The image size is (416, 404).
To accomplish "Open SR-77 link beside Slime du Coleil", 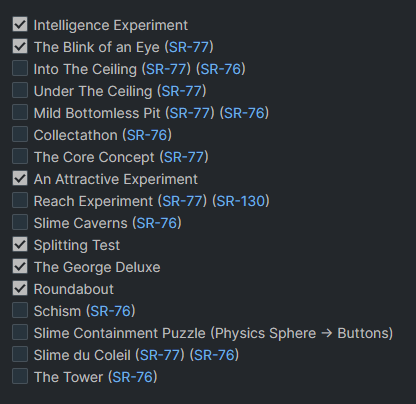I will 160,355.
